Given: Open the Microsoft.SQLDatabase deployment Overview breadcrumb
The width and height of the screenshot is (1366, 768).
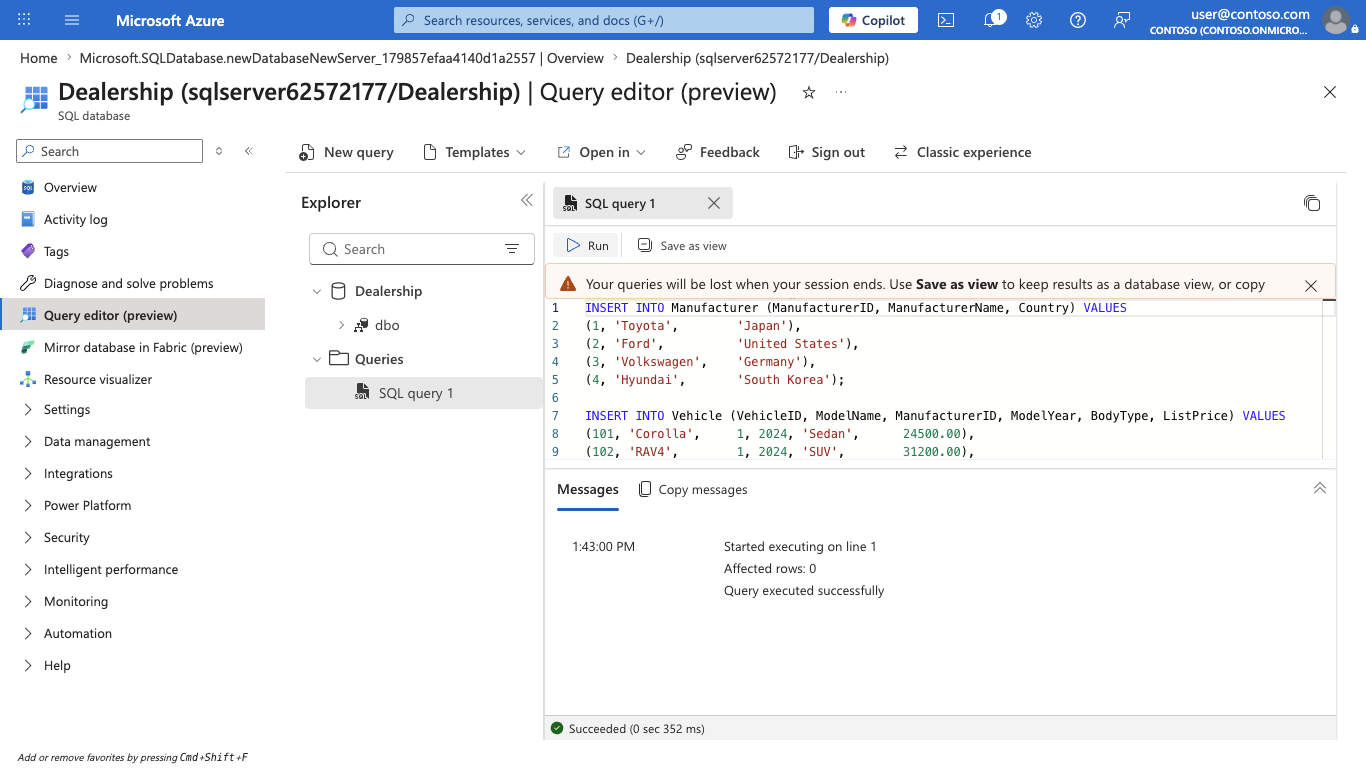Looking at the screenshot, I should 342,58.
